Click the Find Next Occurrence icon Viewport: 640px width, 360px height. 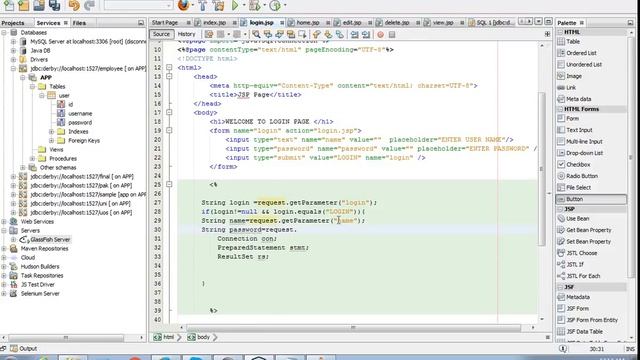[x=279, y=34]
